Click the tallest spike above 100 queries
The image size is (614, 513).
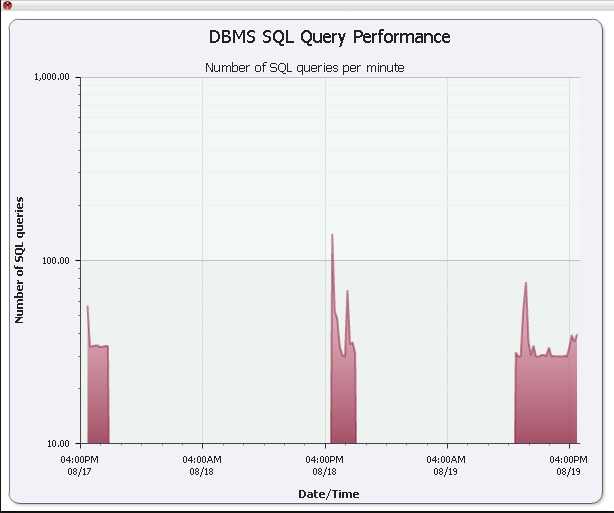332,236
